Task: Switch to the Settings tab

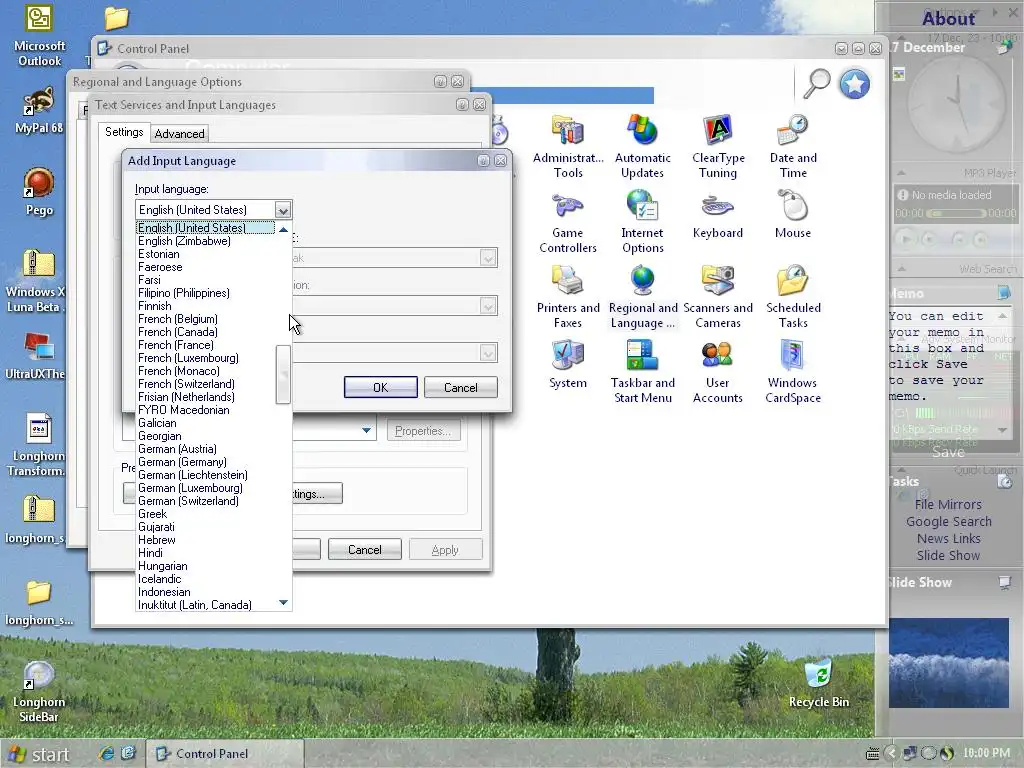Action: click(123, 132)
